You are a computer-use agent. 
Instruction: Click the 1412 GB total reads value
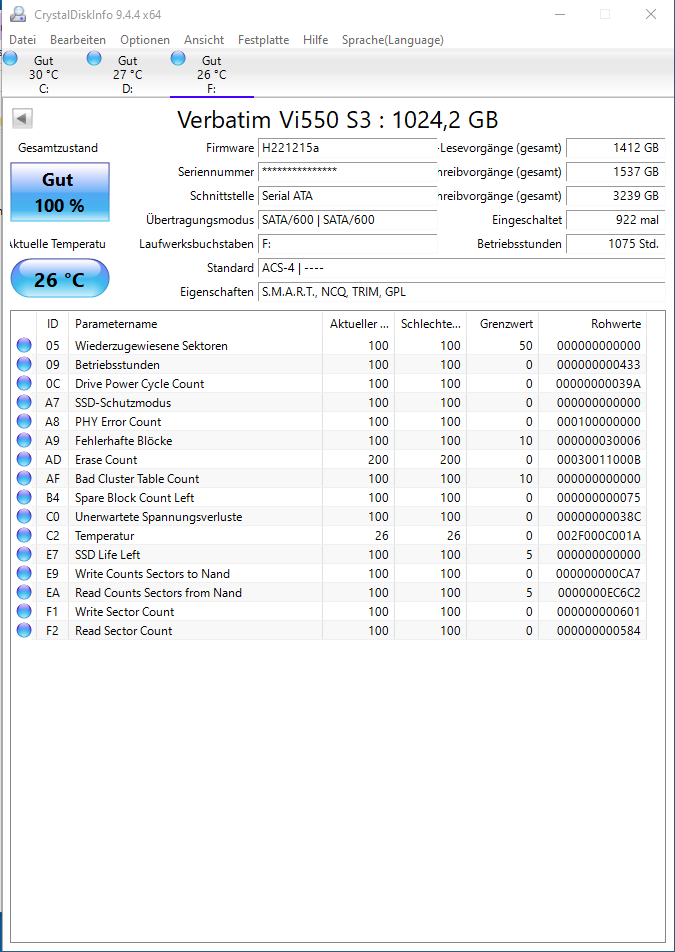[616, 148]
